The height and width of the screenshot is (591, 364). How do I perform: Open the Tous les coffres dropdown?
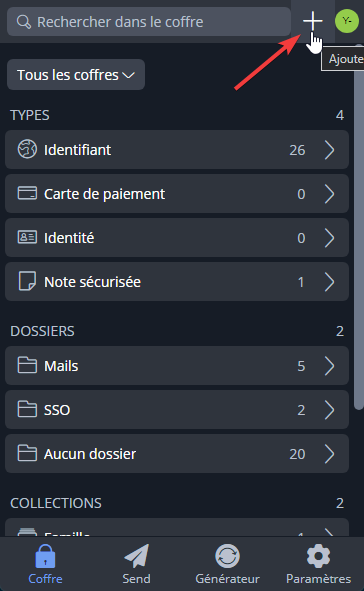[x=76, y=75]
